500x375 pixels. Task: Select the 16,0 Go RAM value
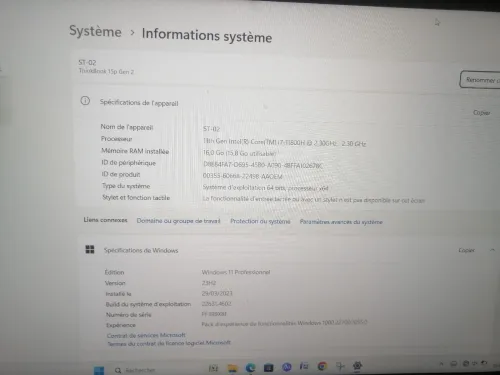pyautogui.click(x=239, y=153)
